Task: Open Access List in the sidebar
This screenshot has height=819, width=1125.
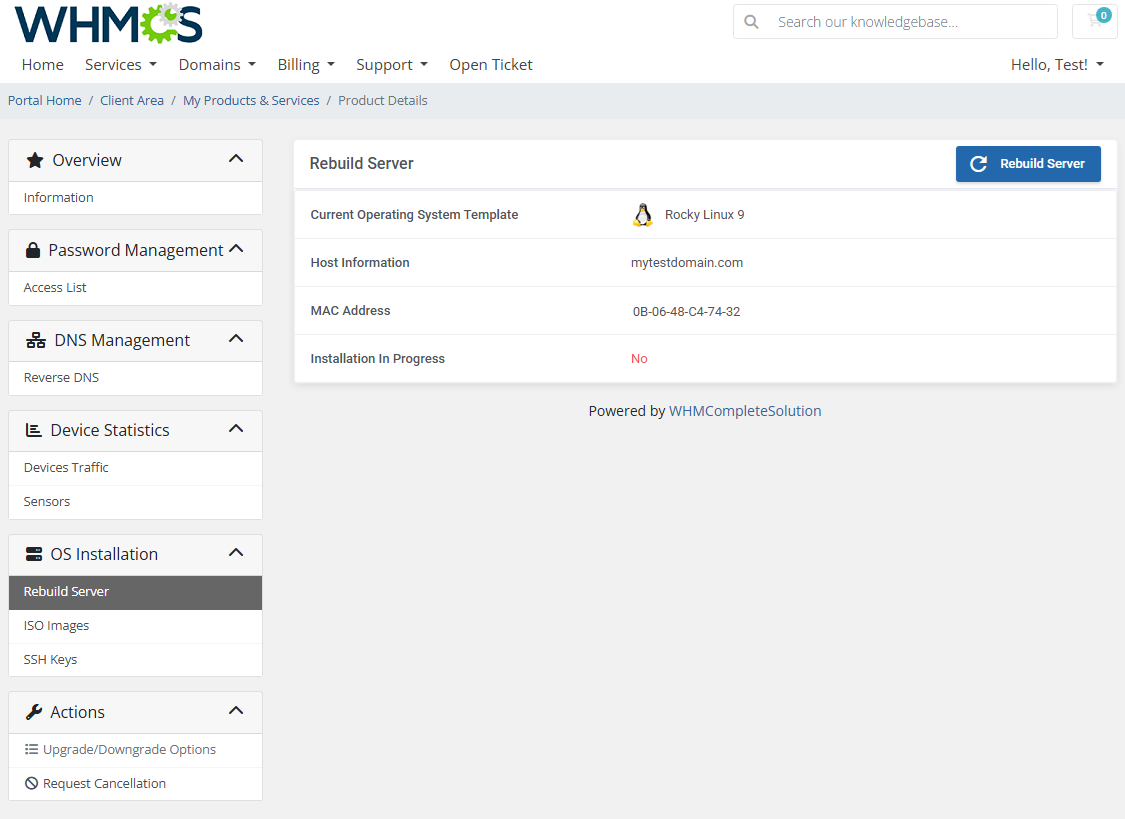Action: tap(136, 288)
